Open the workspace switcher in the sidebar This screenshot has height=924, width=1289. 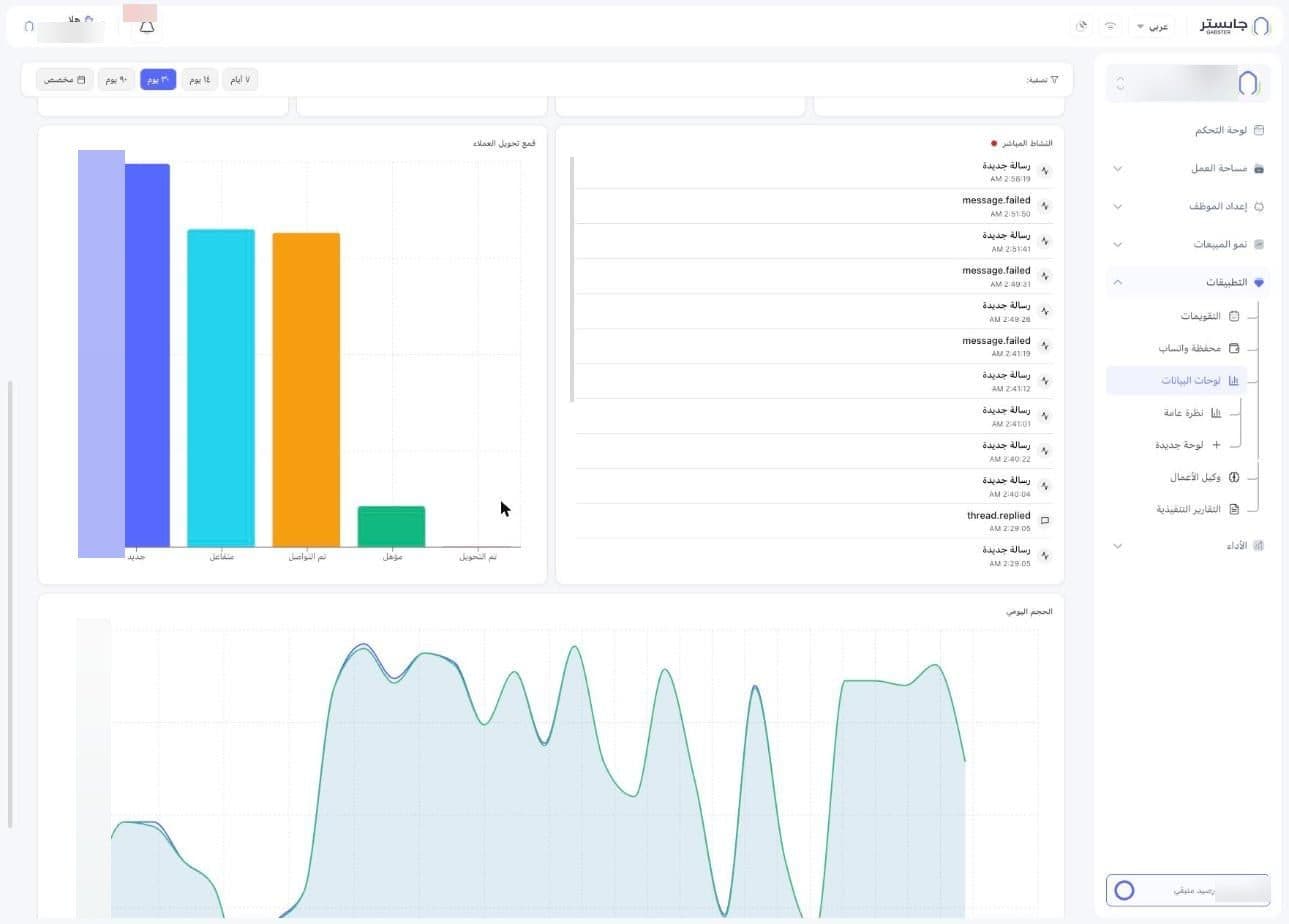click(1188, 83)
